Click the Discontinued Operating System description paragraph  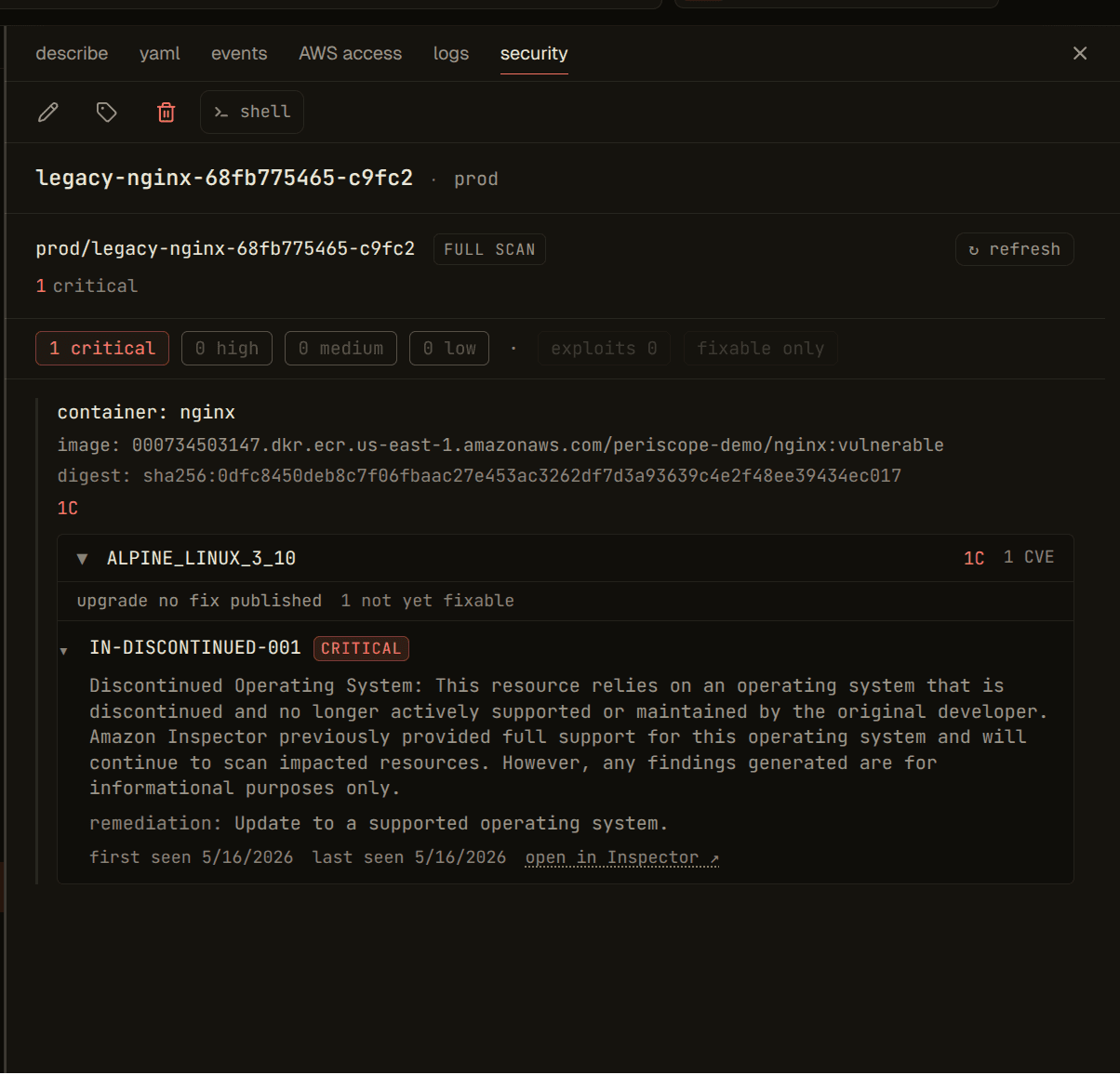tap(568, 737)
